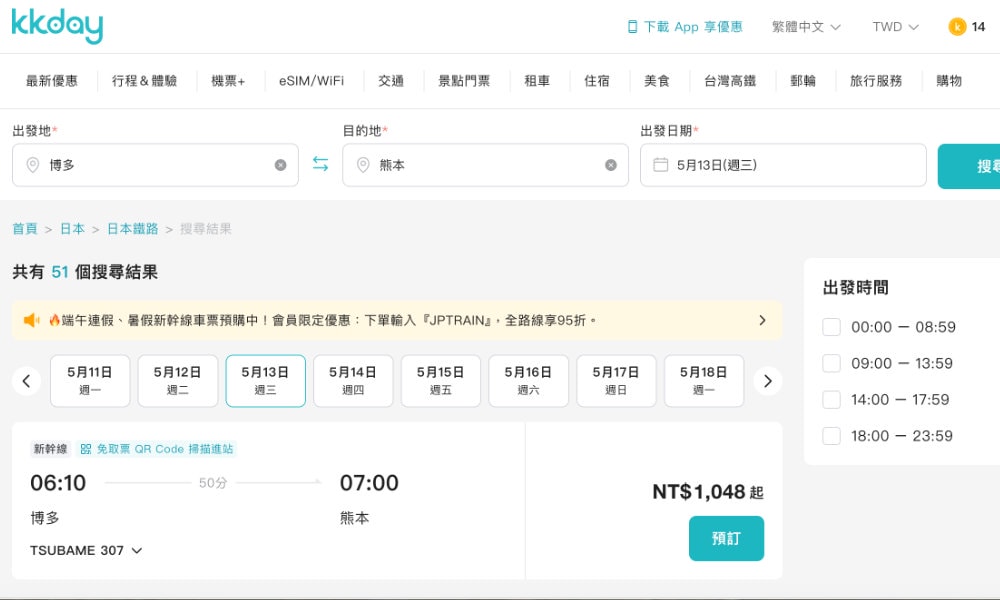Open the 美食 menu
The image size is (1000, 600).
click(x=657, y=81)
